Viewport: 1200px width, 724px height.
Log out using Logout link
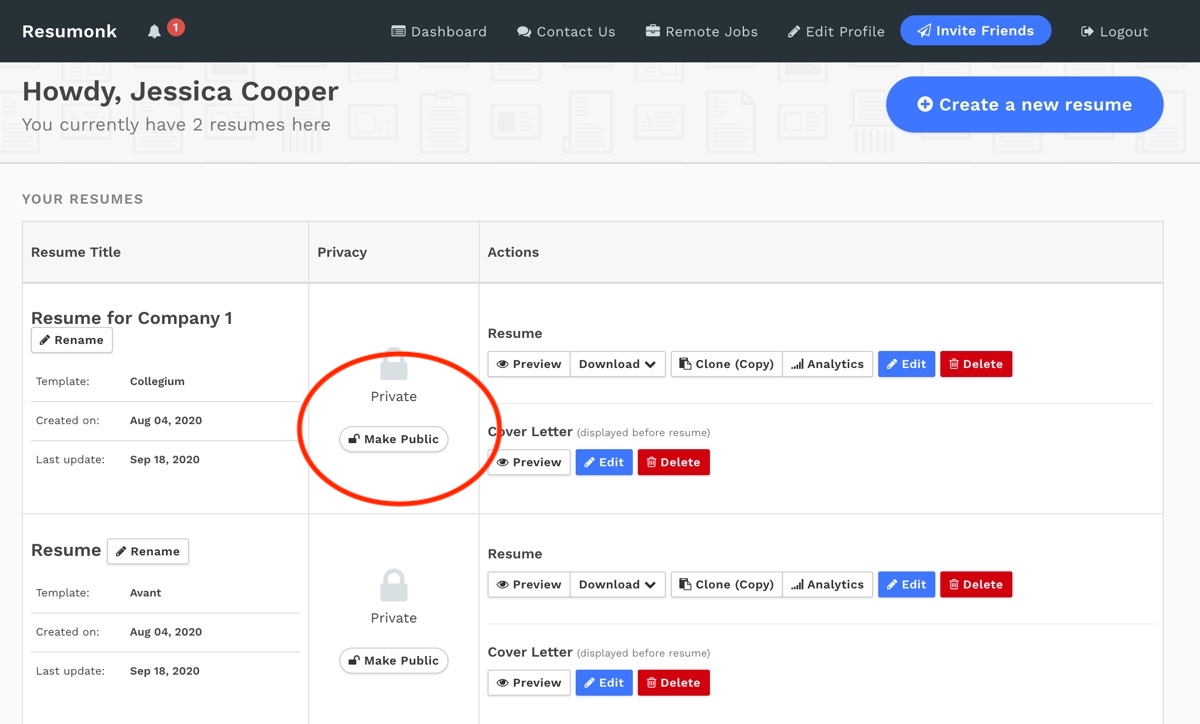pos(1114,31)
